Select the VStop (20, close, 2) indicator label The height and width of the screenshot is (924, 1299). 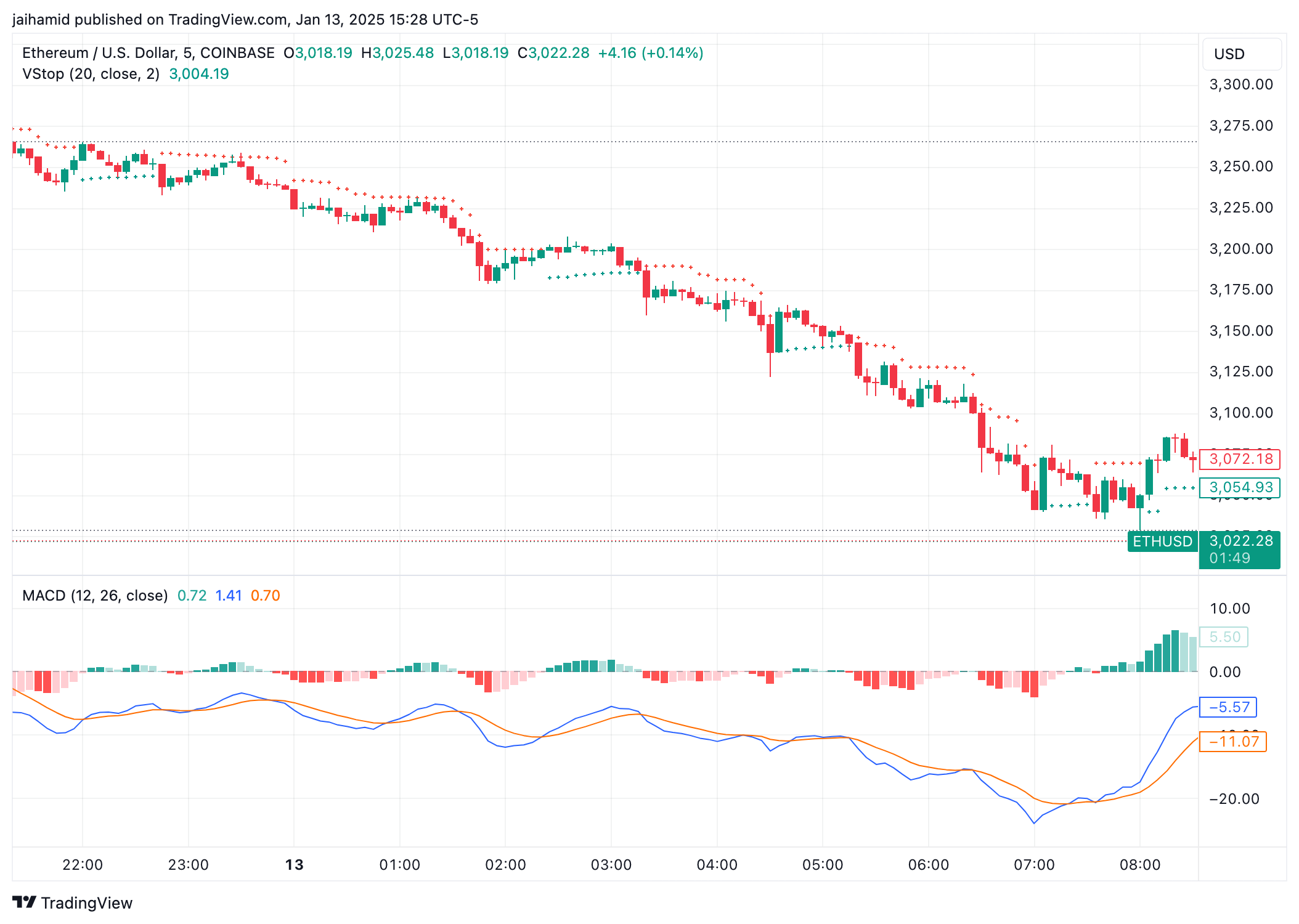point(91,74)
